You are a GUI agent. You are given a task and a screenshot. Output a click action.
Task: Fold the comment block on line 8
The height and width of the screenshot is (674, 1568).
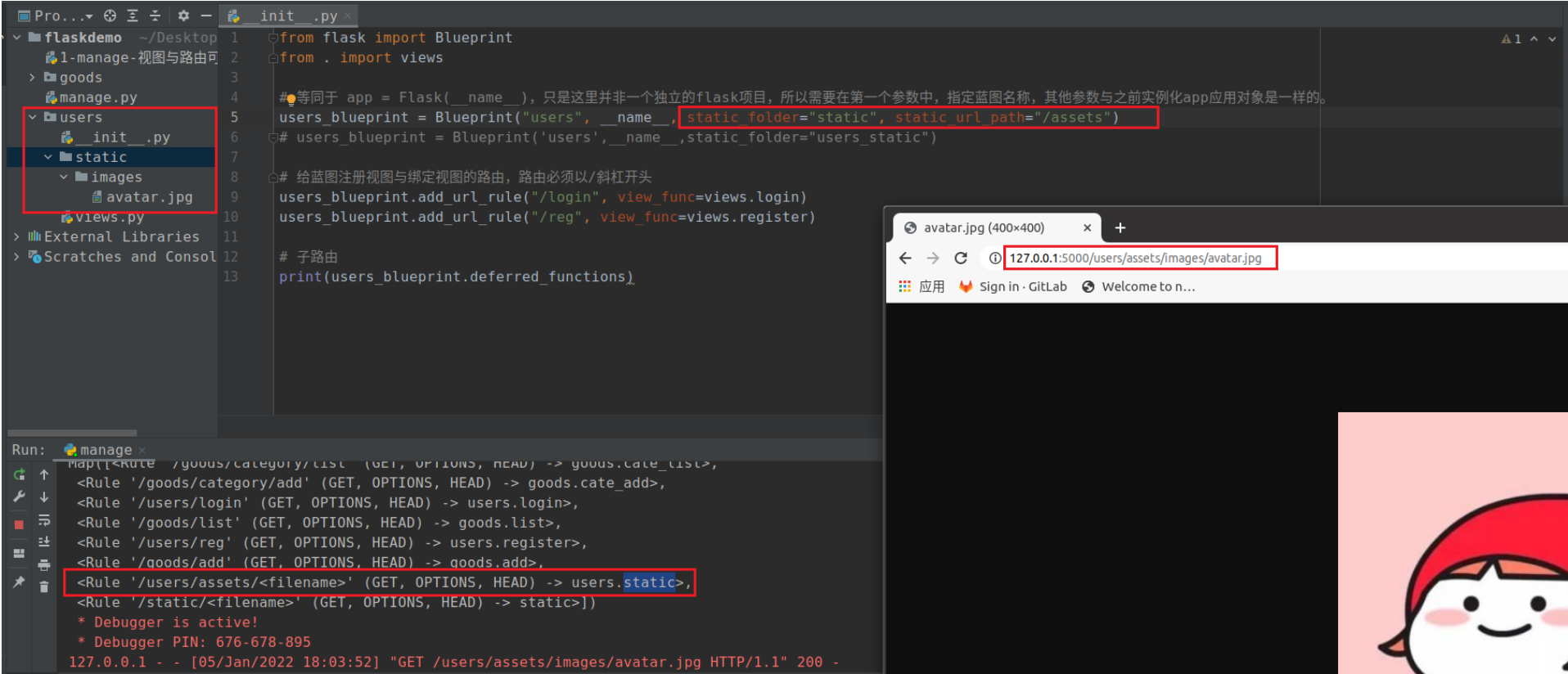coord(273,177)
